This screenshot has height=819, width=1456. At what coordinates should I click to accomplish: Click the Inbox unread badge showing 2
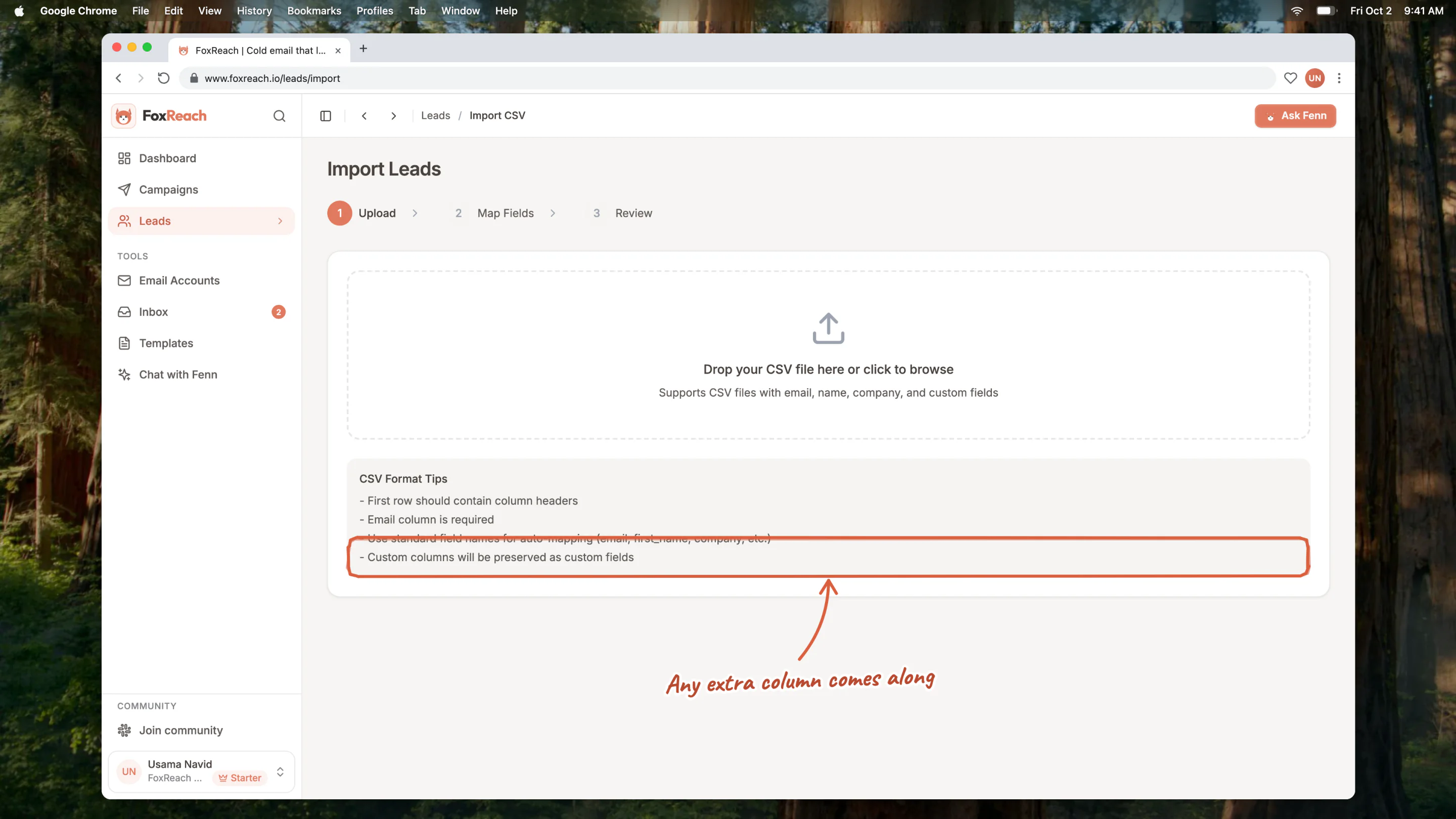tap(279, 312)
